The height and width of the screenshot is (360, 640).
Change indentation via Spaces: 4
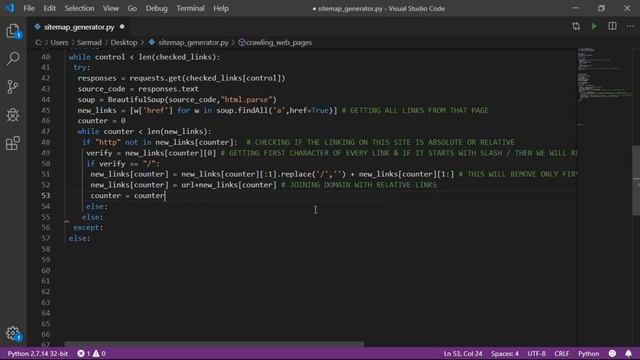coord(505,353)
